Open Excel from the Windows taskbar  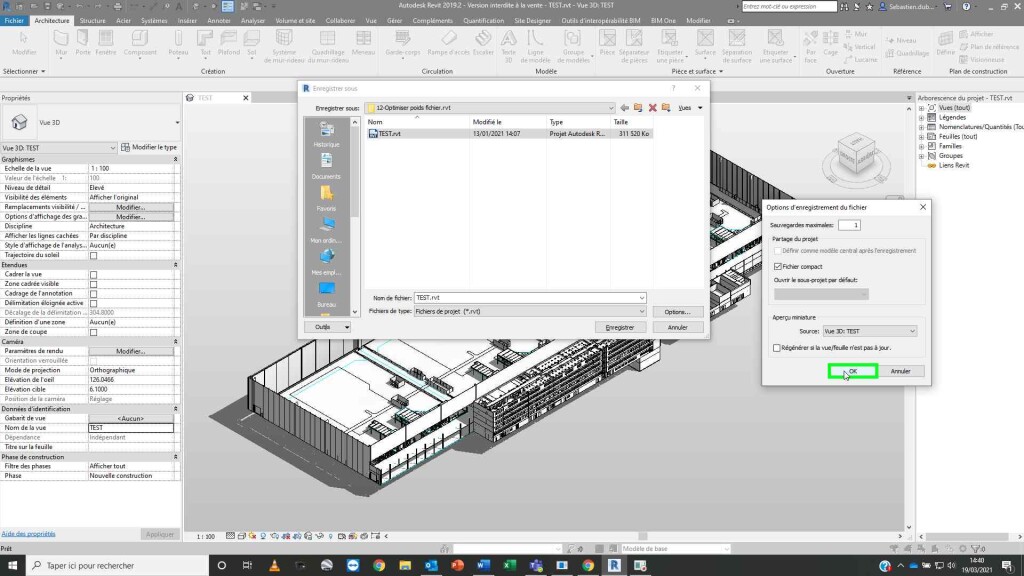(509, 566)
